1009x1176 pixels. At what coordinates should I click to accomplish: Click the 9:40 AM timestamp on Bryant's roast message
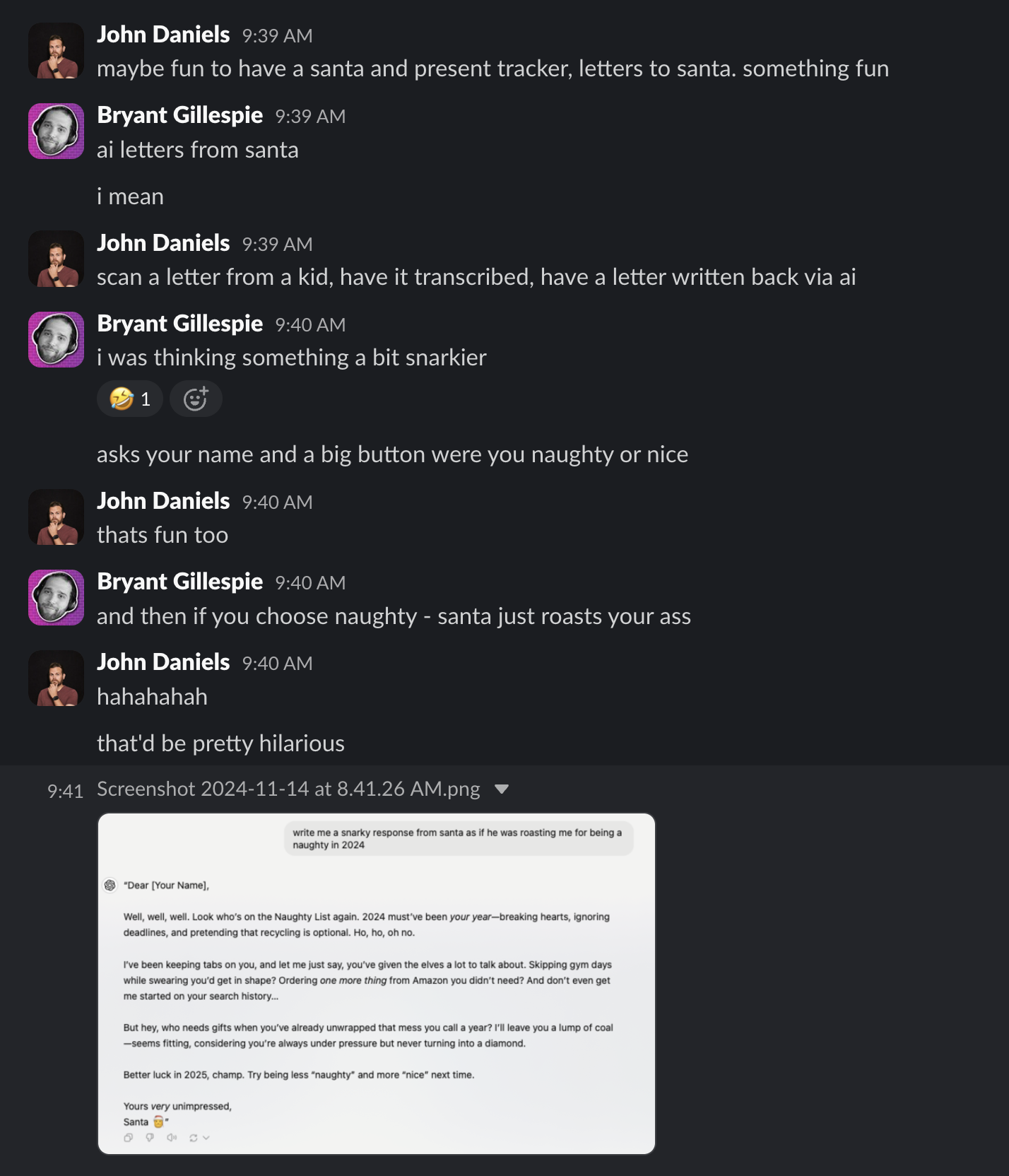pos(309,582)
